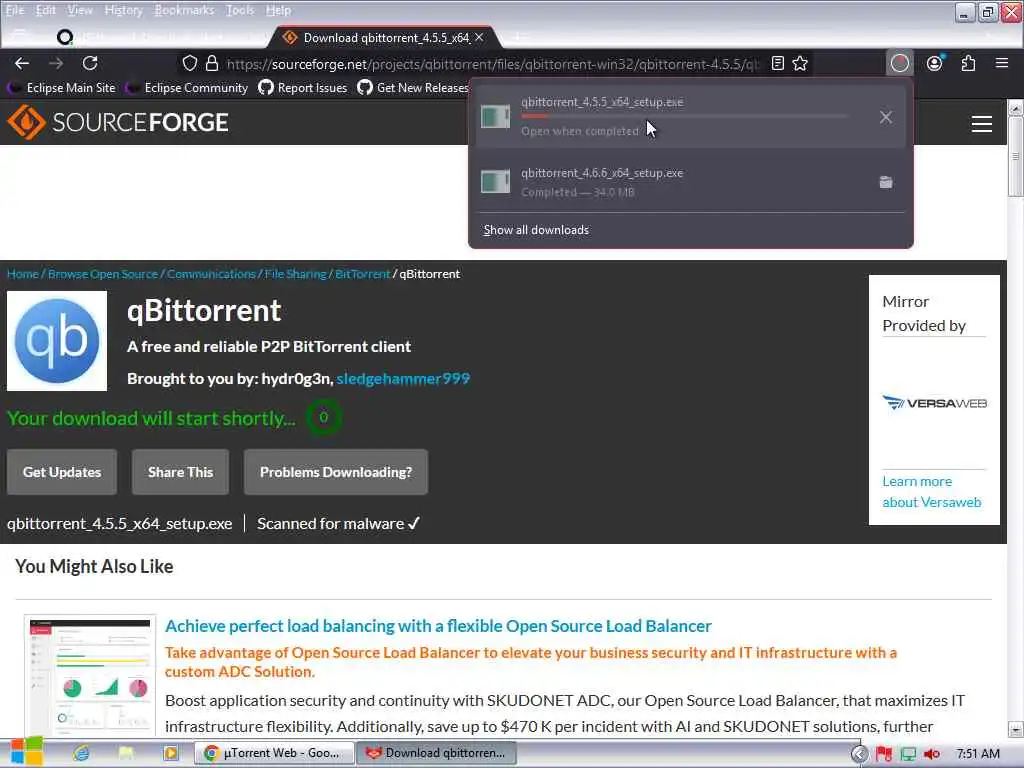Click the network tray icon
This screenshot has width=1024, height=768.
[908, 754]
